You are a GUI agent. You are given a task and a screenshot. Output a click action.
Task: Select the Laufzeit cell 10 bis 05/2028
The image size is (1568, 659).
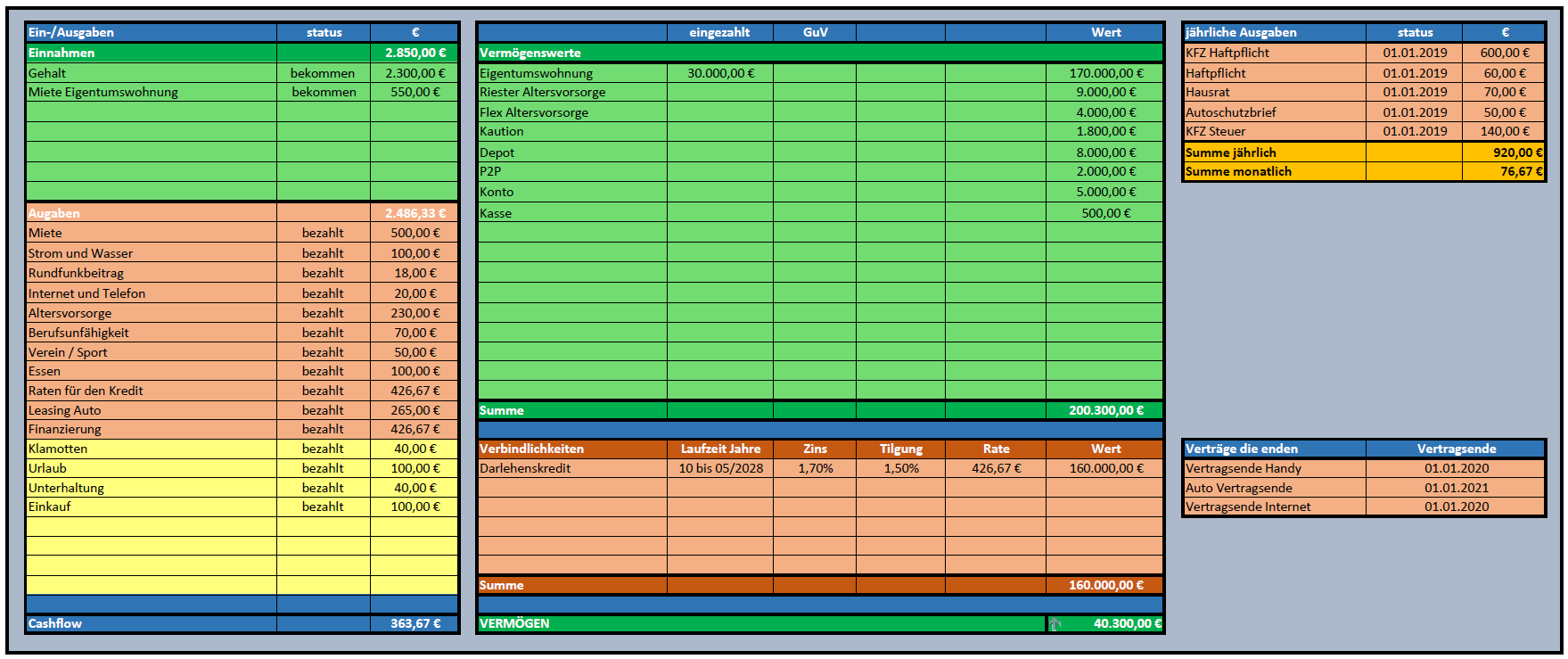(720, 468)
